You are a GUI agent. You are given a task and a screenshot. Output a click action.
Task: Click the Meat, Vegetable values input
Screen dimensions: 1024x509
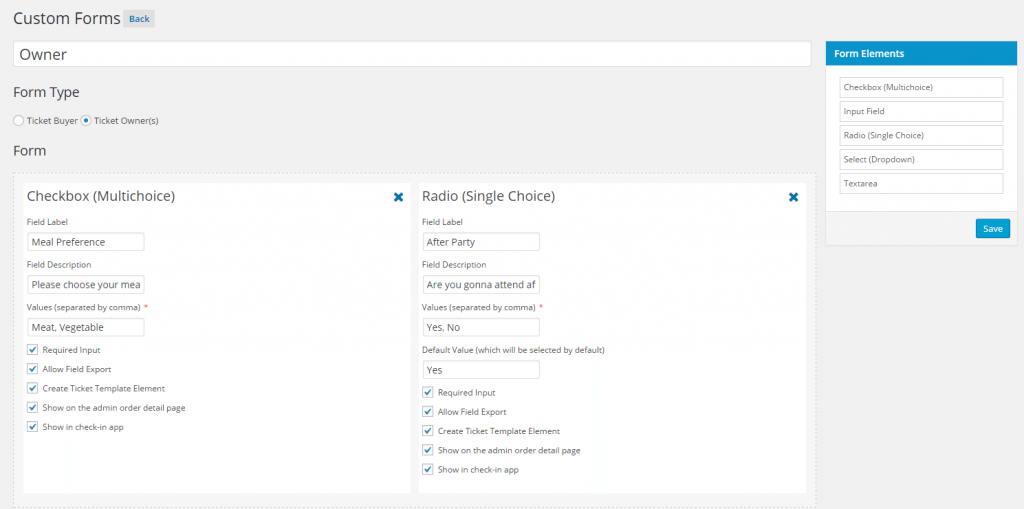86,327
